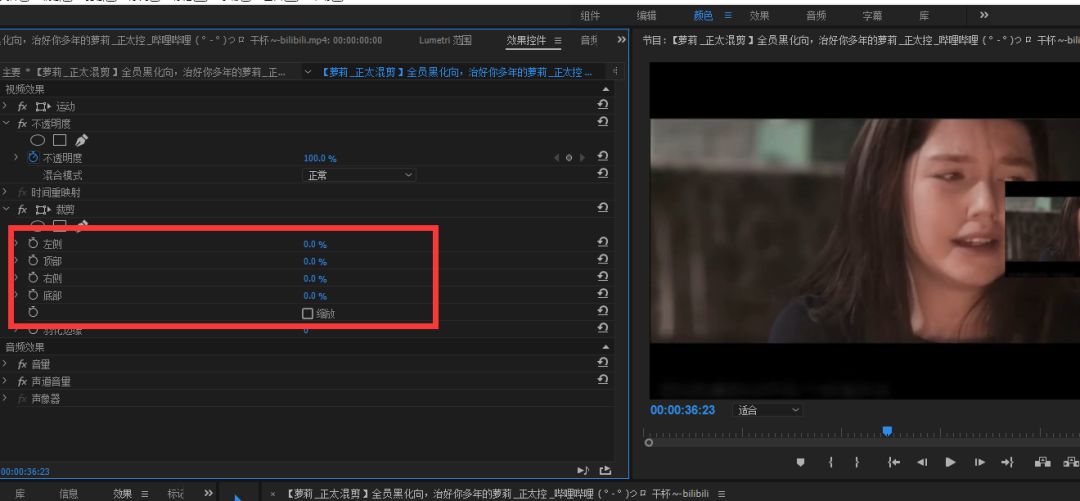Reset the 声道音量 audio effect
Image resolution: width=1080 pixels, height=501 pixels.
click(603, 379)
